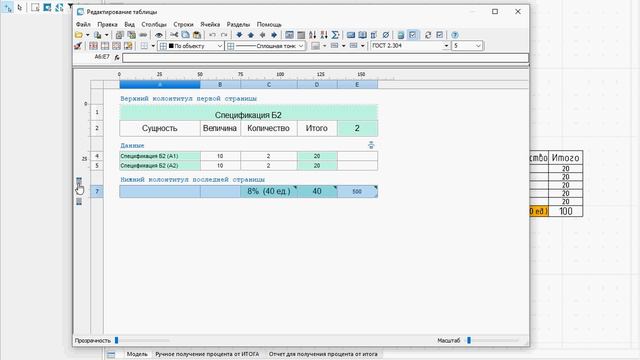The height and width of the screenshot is (360, 640).
Task: Select row 7 header
Action: (97, 191)
